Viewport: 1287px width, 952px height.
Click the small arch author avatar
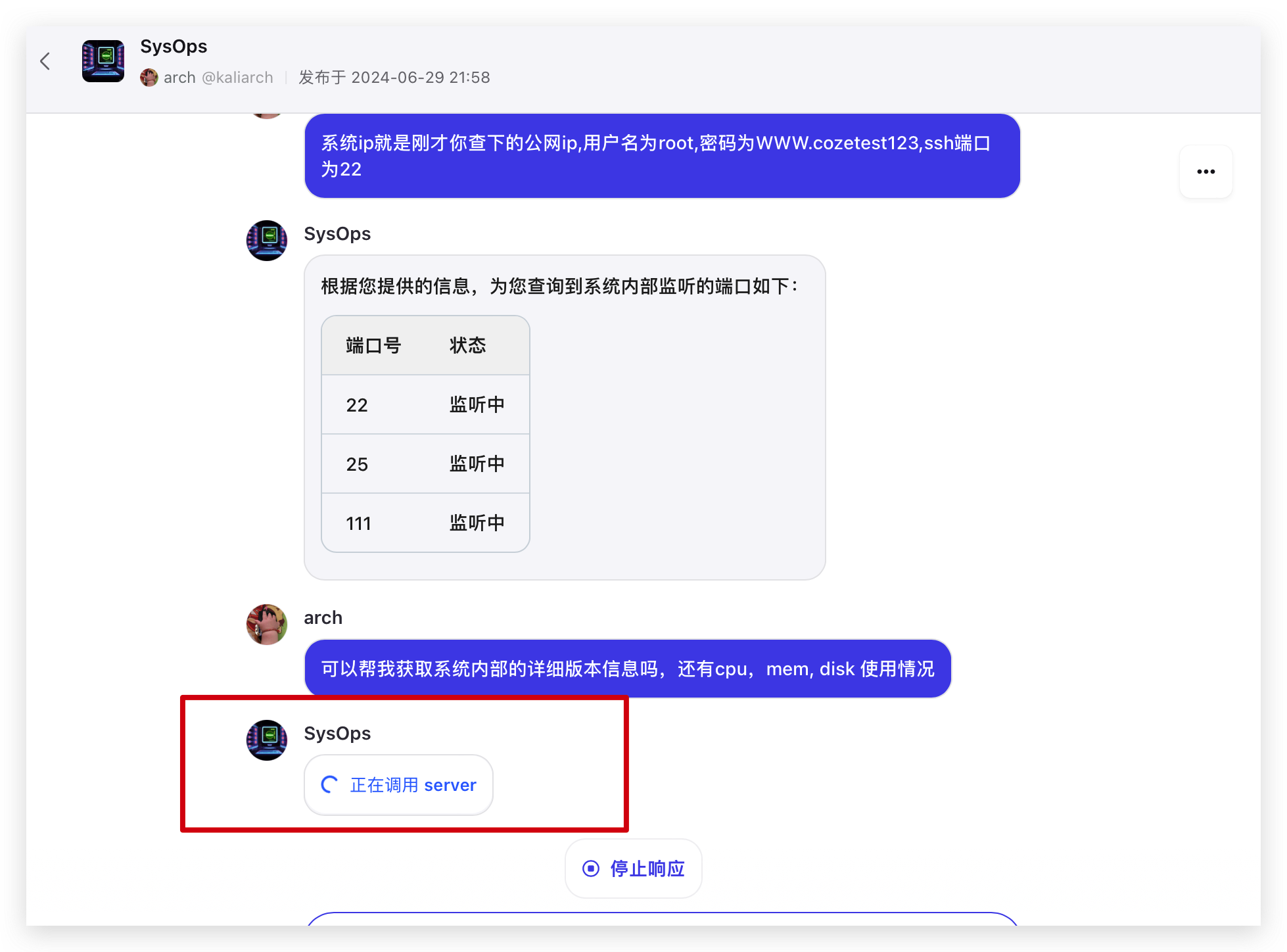[149, 78]
